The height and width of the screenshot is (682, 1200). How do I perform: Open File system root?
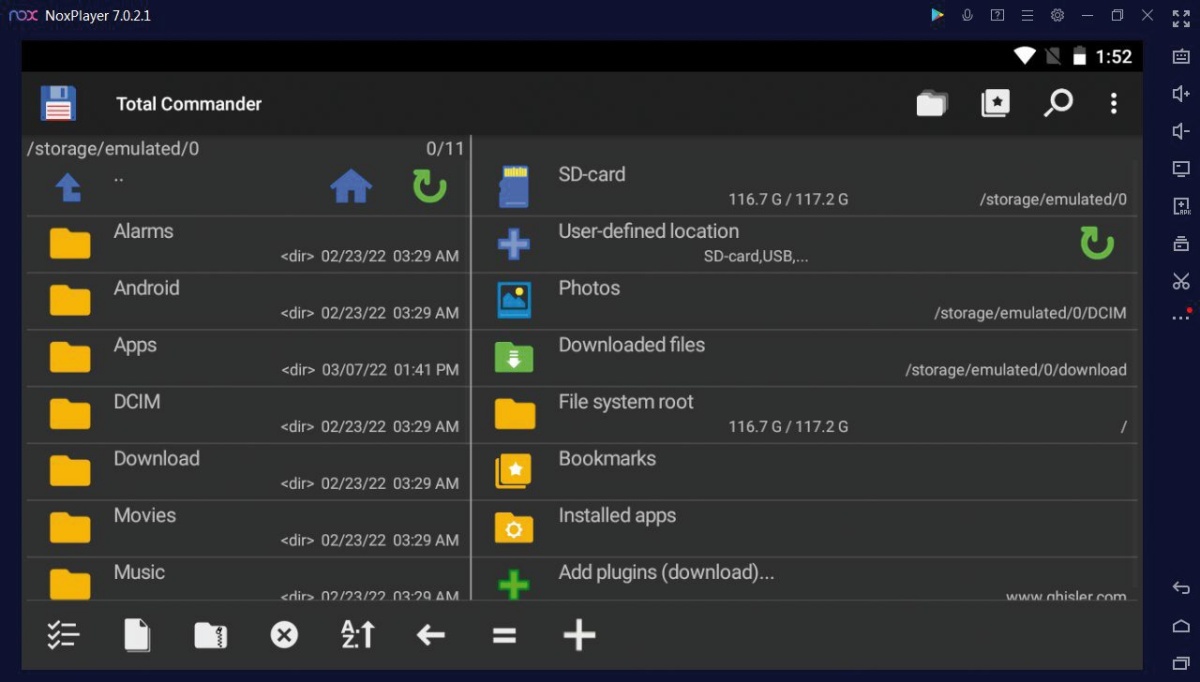pos(805,415)
